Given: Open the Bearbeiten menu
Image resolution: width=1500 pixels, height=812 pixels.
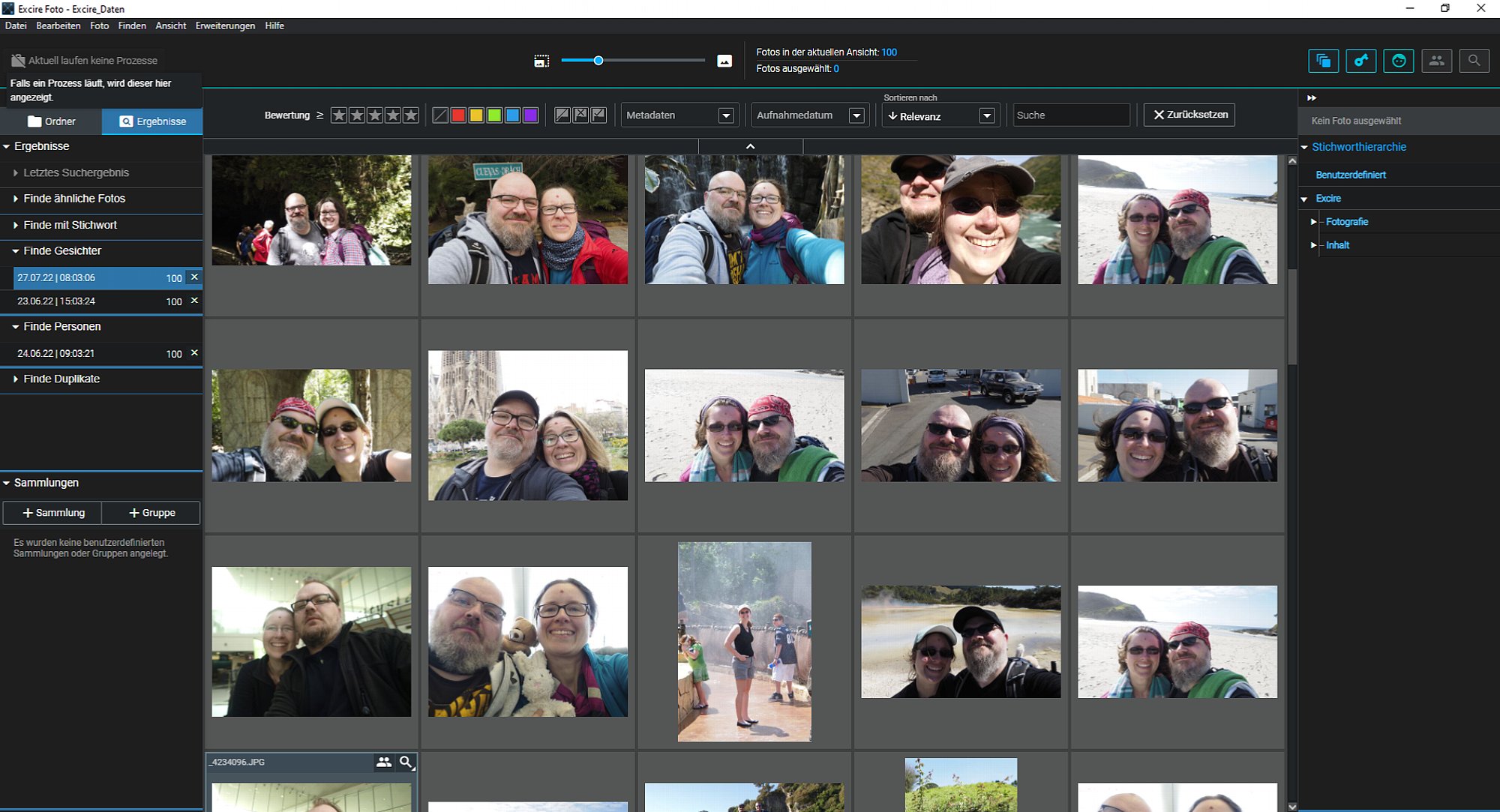Looking at the screenshot, I should pos(58,25).
